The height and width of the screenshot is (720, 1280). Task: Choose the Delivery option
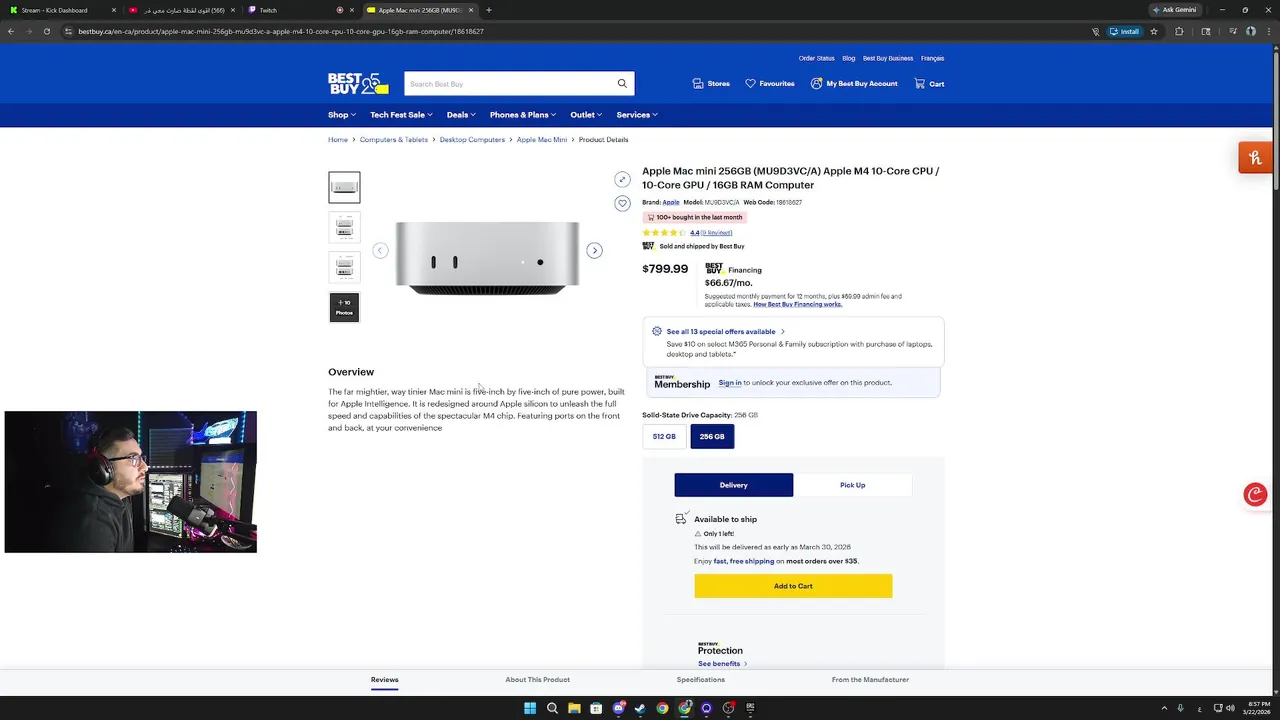click(734, 485)
